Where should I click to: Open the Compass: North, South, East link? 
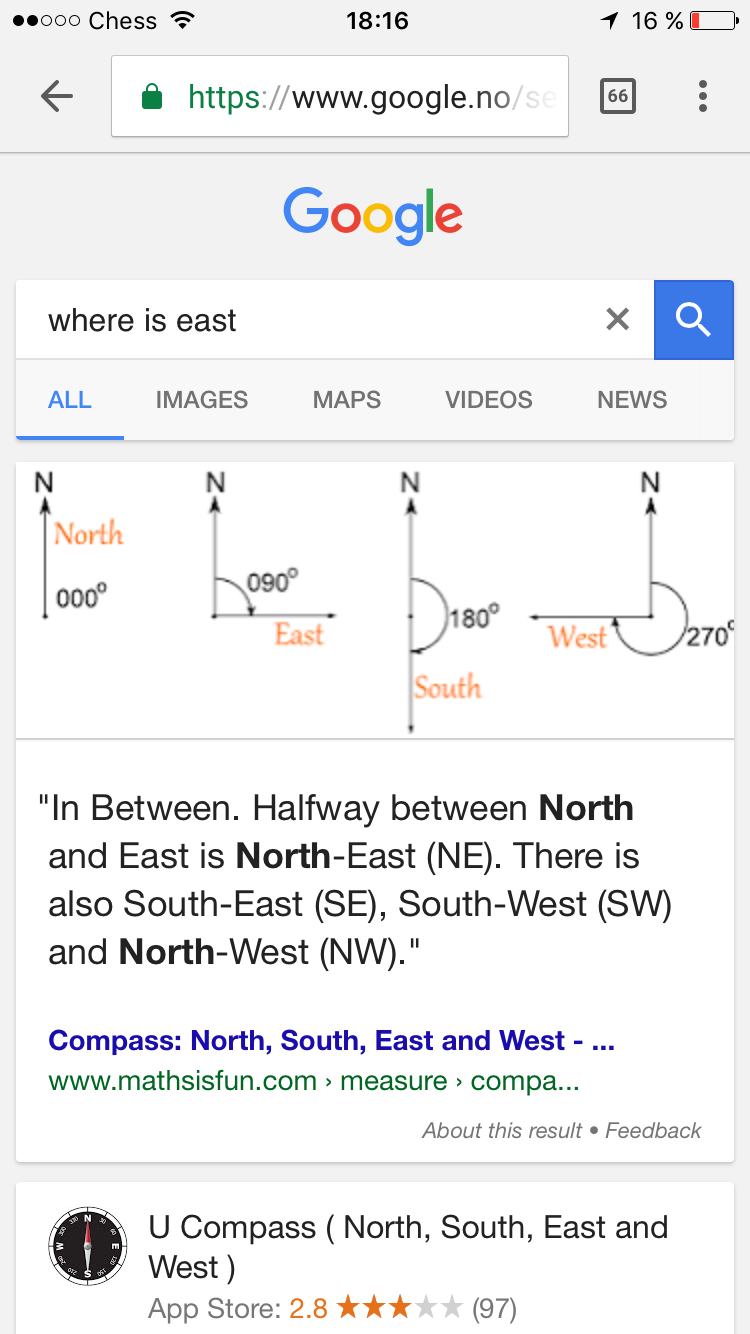[x=331, y=1041]
